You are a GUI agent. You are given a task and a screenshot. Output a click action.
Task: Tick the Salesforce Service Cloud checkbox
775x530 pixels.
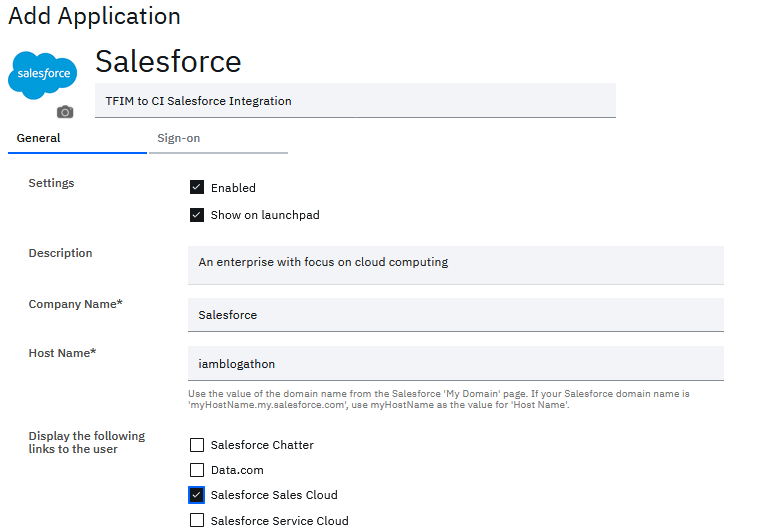197,520
